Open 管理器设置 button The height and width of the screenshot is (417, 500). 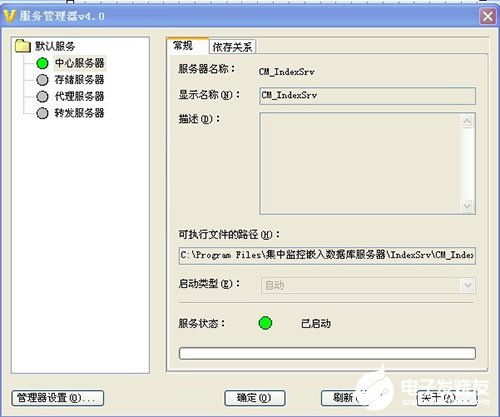coord(58,398)
